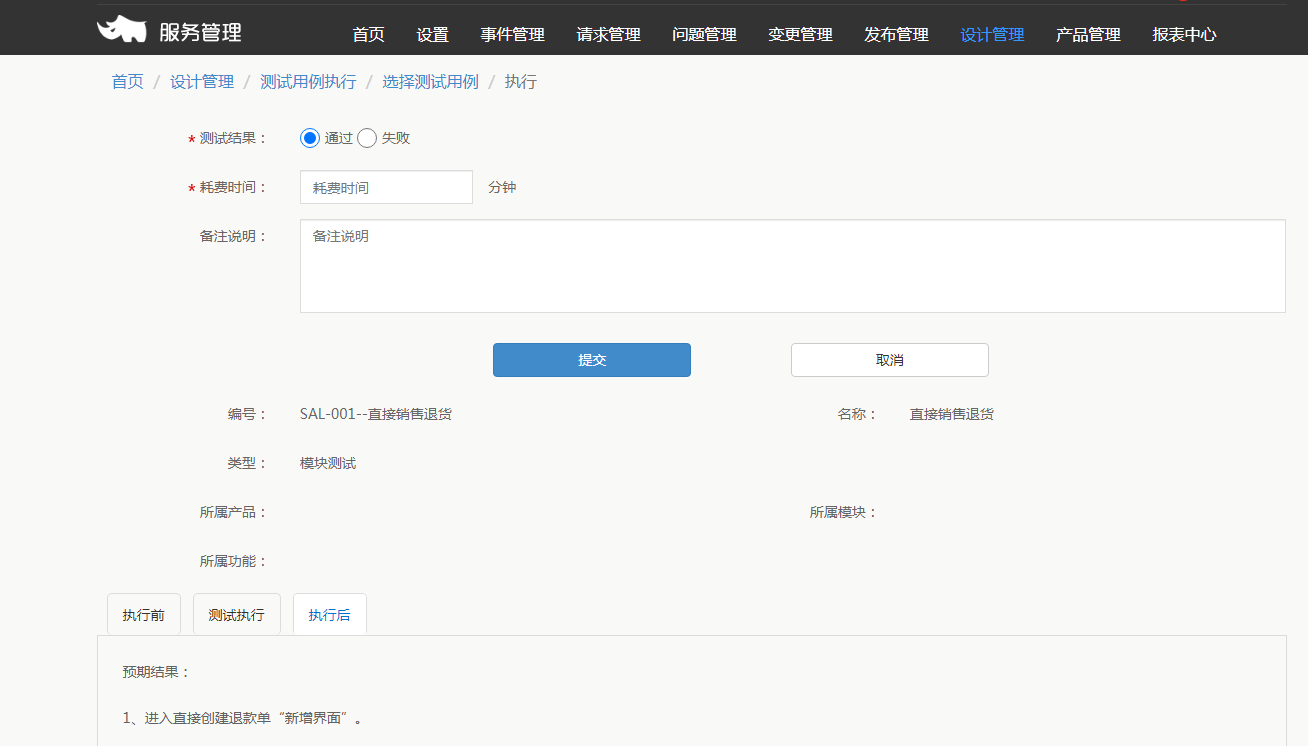Image resolution: width=1308 pixels, height=746 pixels.
Task: Open 问题管理 menu item
Action: 704,34
